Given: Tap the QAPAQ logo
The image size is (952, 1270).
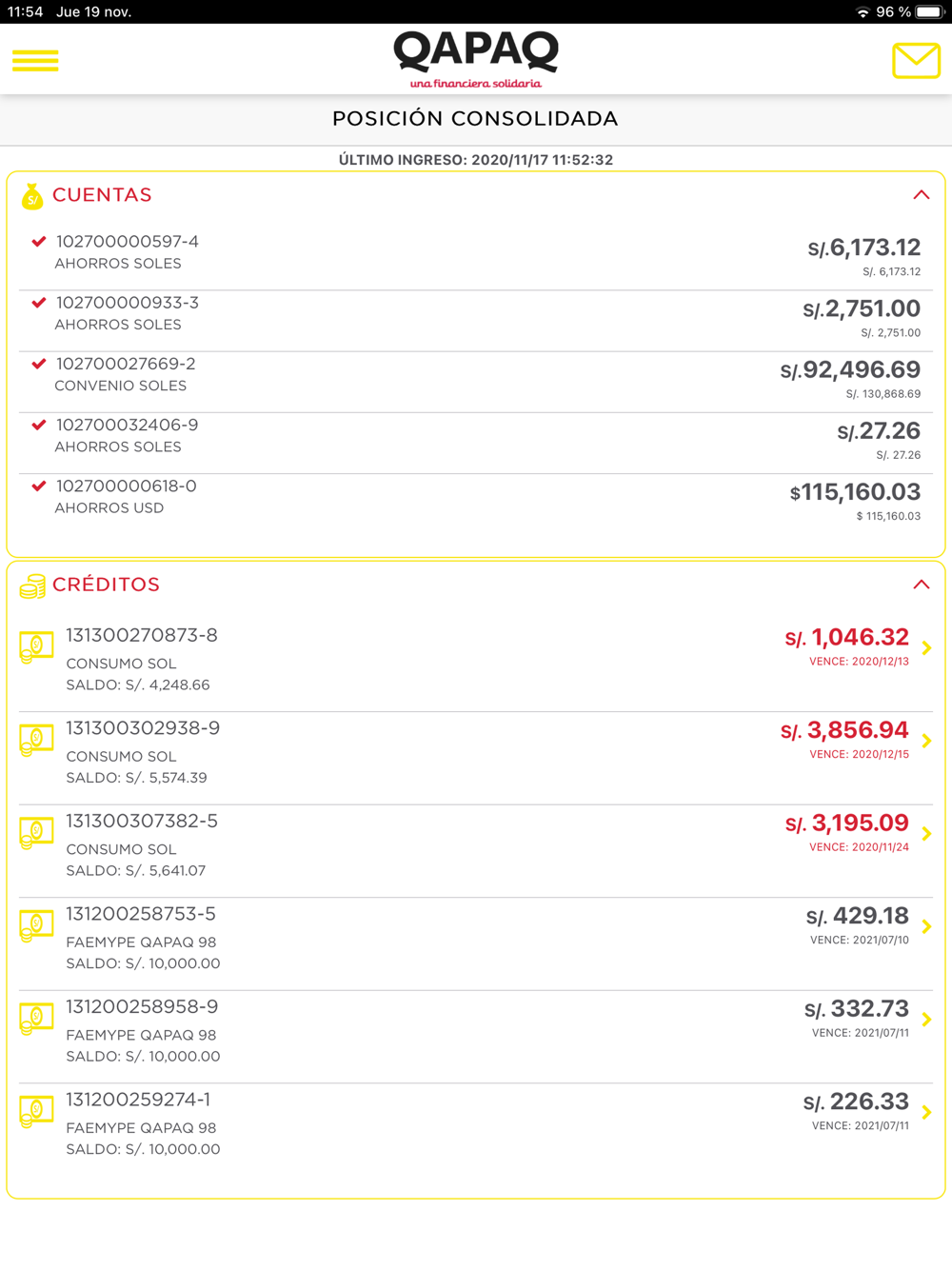Looking at the screenshot, I should click(x=476, y=58).
